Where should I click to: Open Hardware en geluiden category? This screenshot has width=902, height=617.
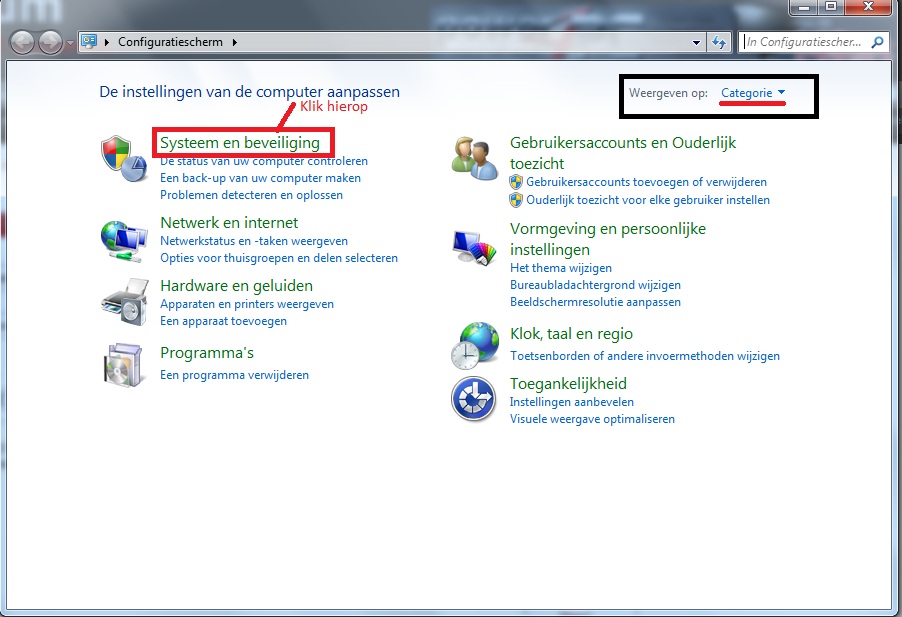(x=236, y=286)
